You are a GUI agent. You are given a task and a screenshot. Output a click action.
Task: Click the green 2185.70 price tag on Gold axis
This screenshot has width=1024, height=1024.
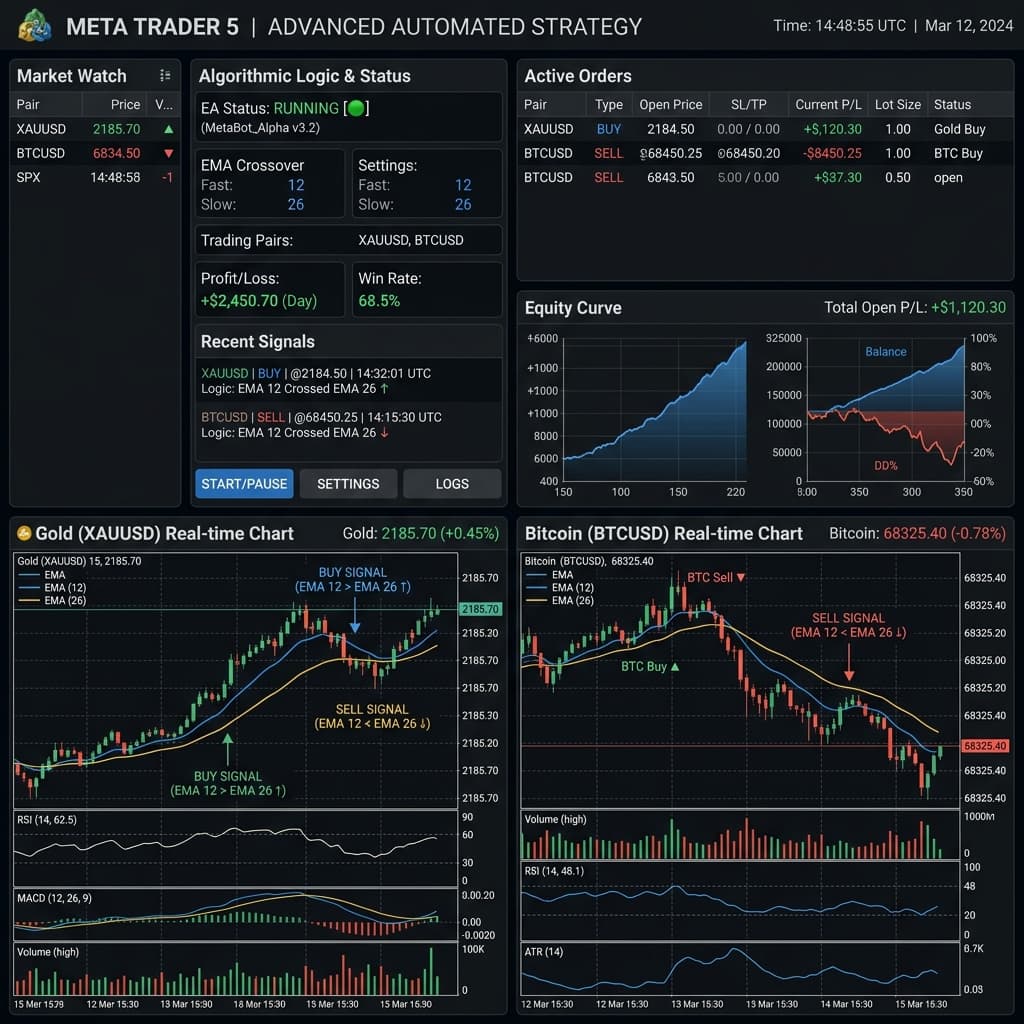480,609
